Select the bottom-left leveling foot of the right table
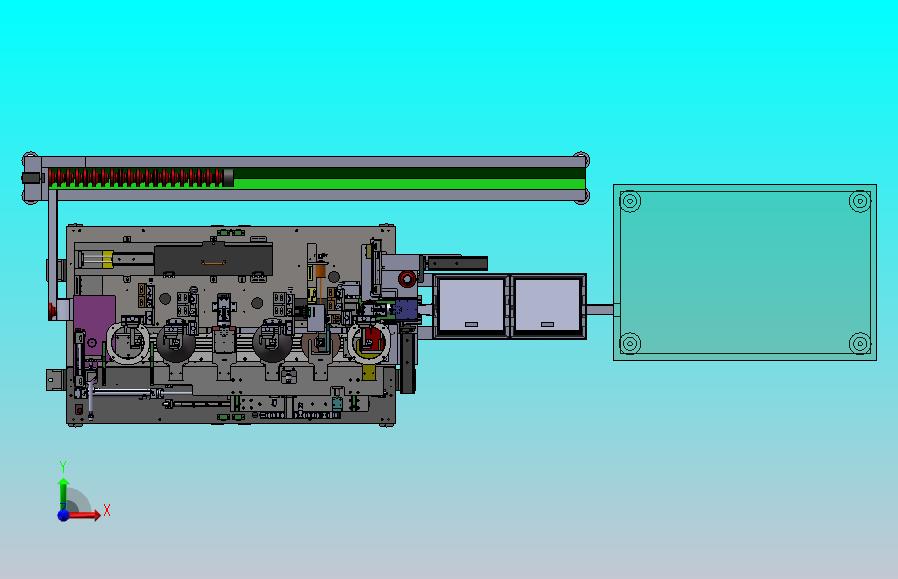The image size is (898, 579). pyautogui.click(x=630, y=344)
